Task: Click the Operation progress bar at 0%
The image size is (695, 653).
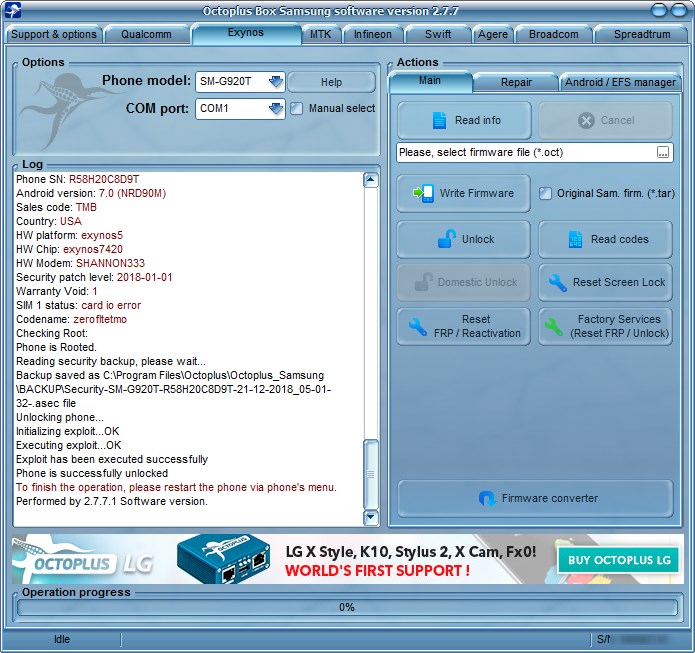Action: pyautogui.click(x=347, y=607)
